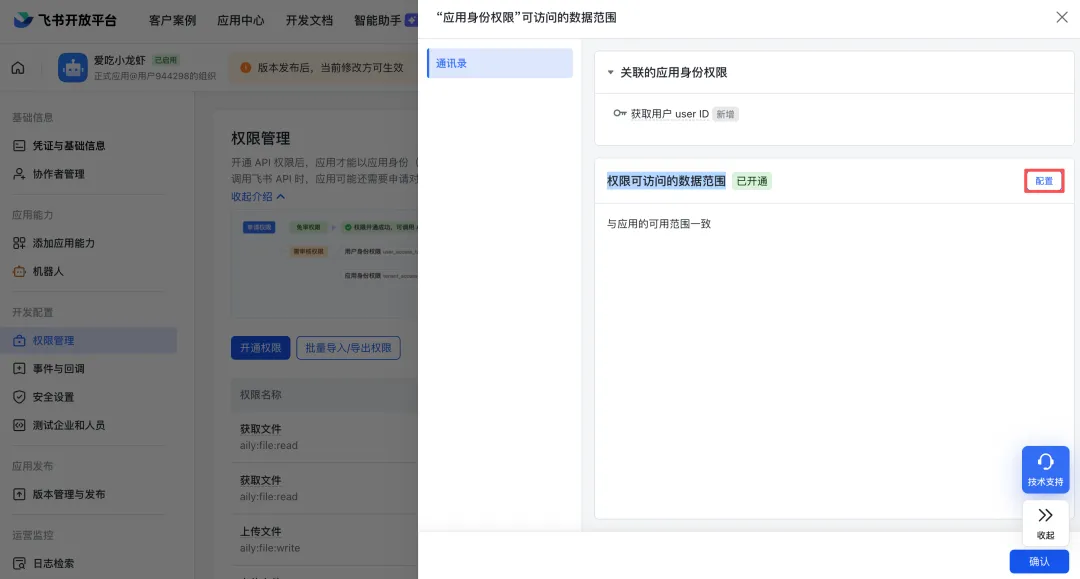Open 安全设置 shield icon
This screenshot has height=579, width=1080.
19,397
